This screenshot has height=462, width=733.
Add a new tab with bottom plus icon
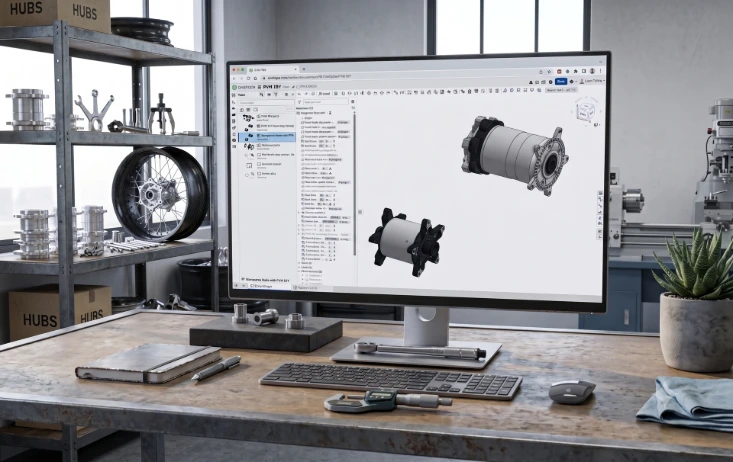point(237,286)
